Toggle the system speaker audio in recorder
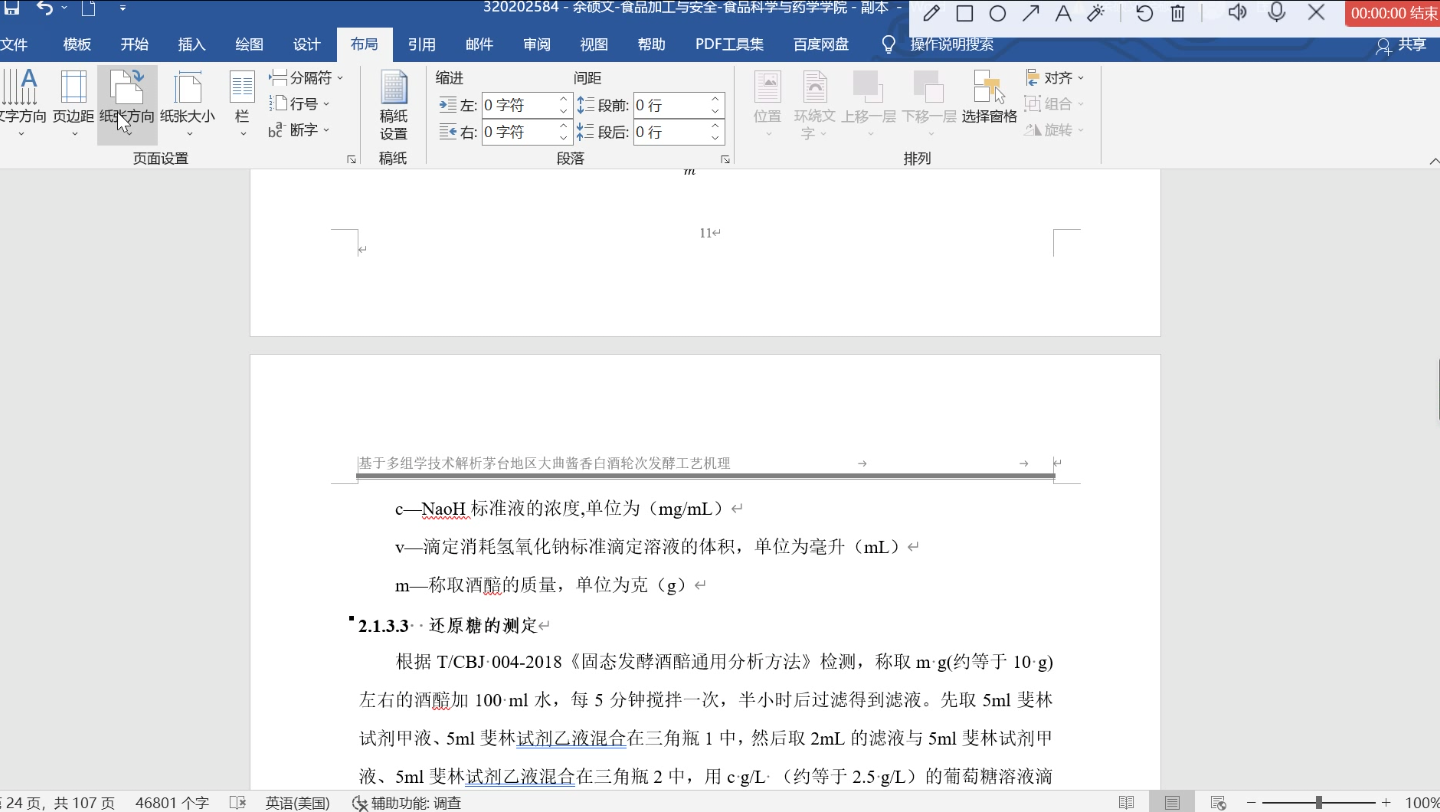1440x812 pixels. pyautogui.click(x=1238, y=12)
